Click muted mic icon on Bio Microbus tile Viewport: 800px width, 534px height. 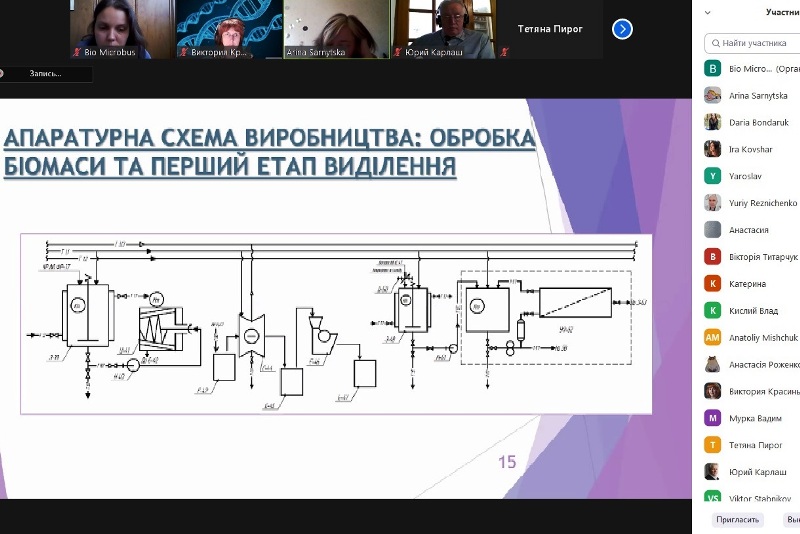(77, 52)
